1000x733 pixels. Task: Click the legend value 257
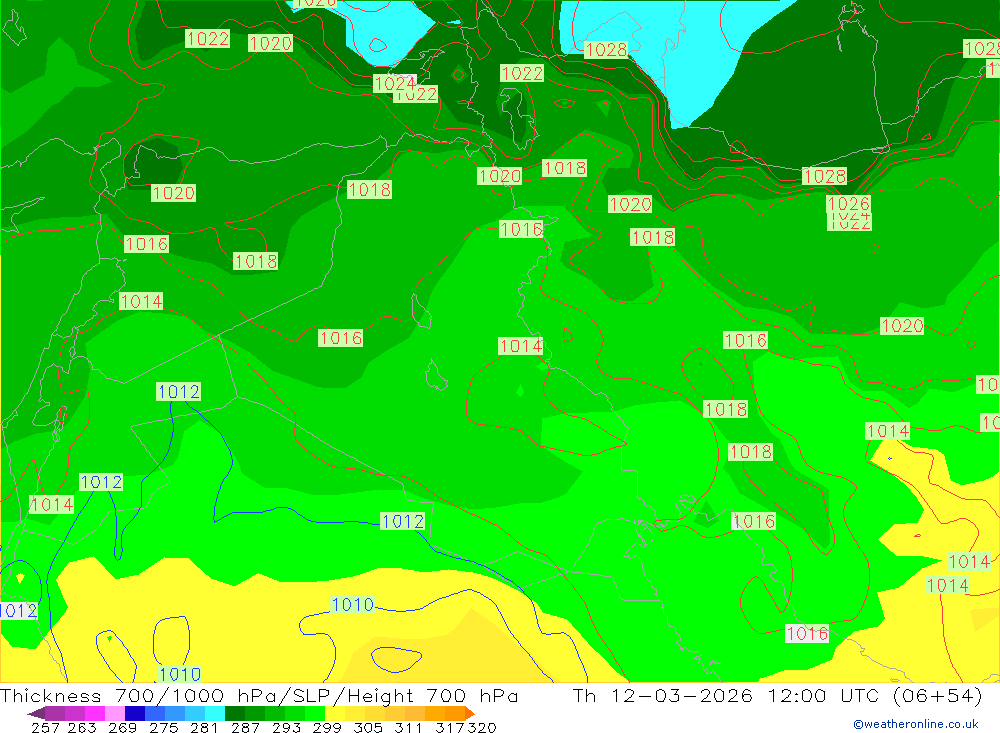45,727
